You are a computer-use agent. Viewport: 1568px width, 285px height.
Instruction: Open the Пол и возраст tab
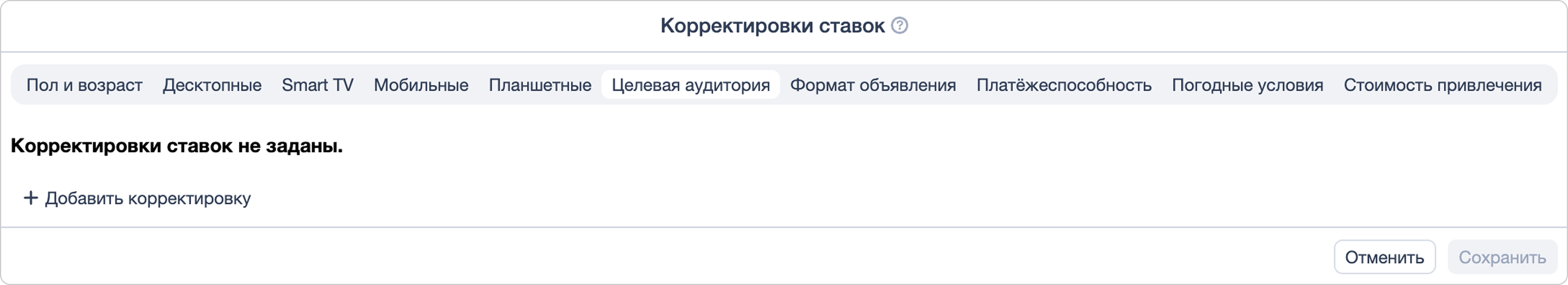[x=84, y=84]
